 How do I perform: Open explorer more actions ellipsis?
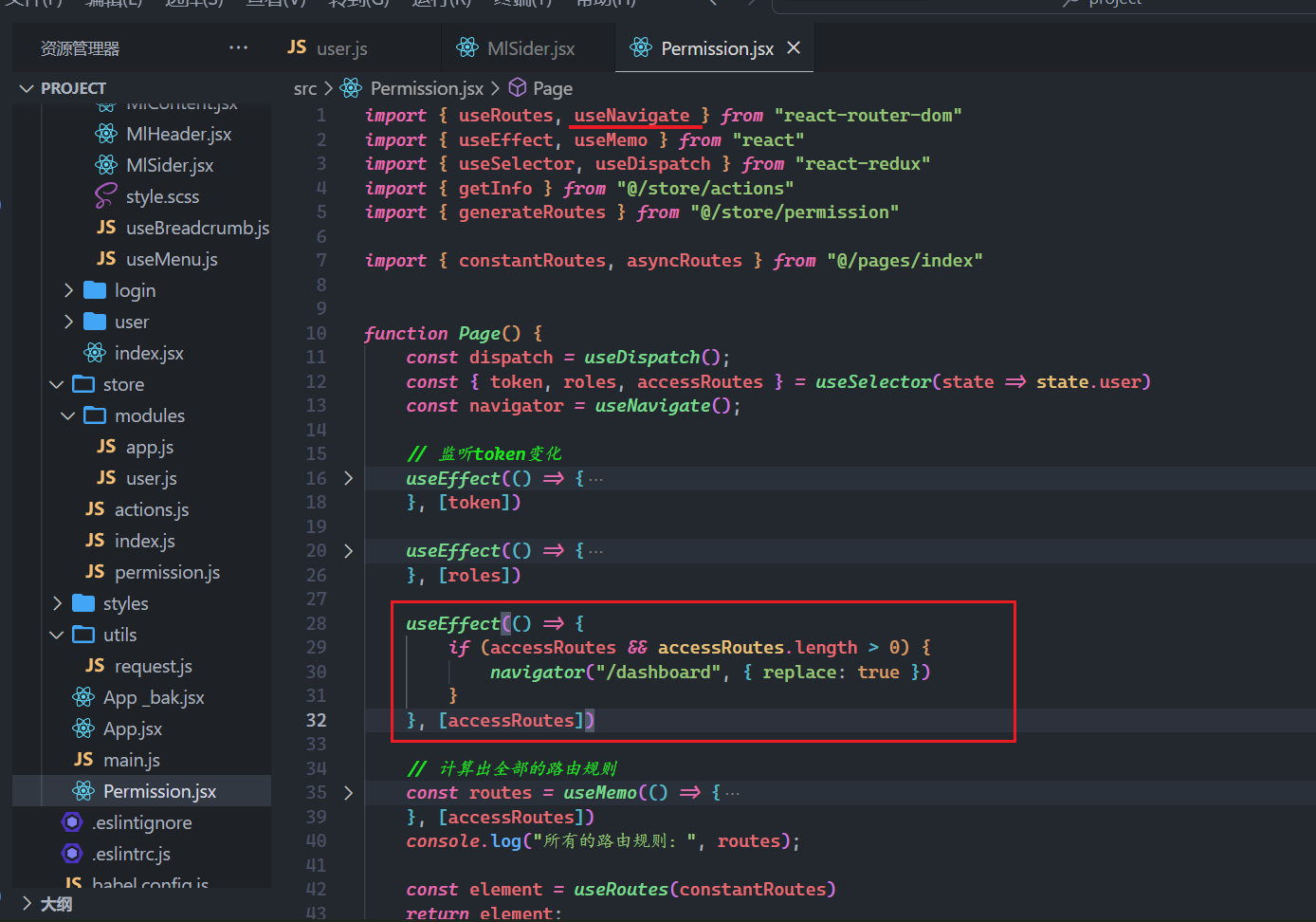(x=238, y=47)
